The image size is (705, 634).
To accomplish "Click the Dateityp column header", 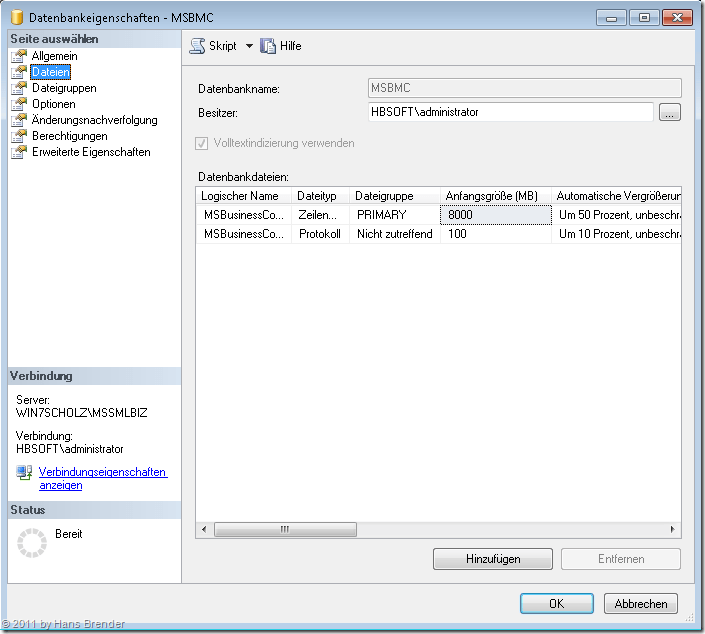I will (321, 196).
